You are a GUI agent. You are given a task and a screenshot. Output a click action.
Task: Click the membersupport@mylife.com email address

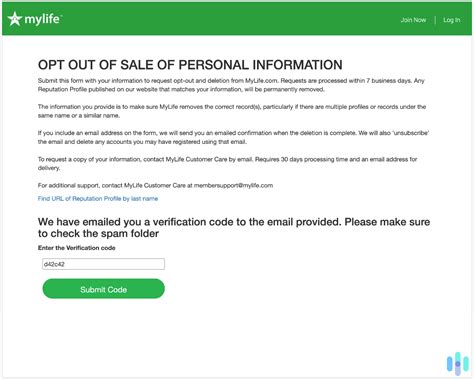click(233, 185)
